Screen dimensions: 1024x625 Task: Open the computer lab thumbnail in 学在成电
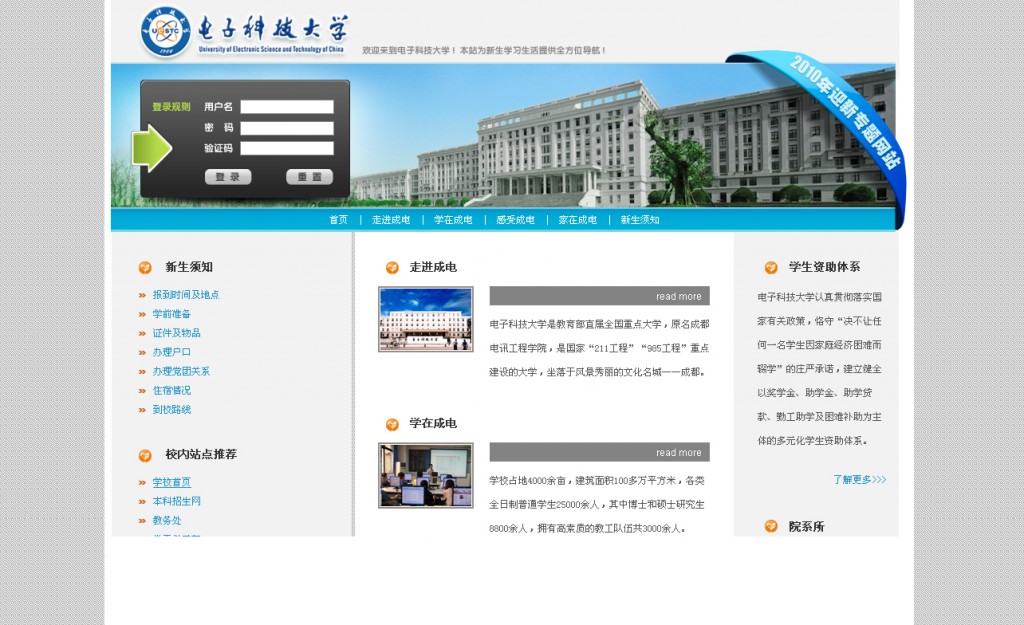426,475
